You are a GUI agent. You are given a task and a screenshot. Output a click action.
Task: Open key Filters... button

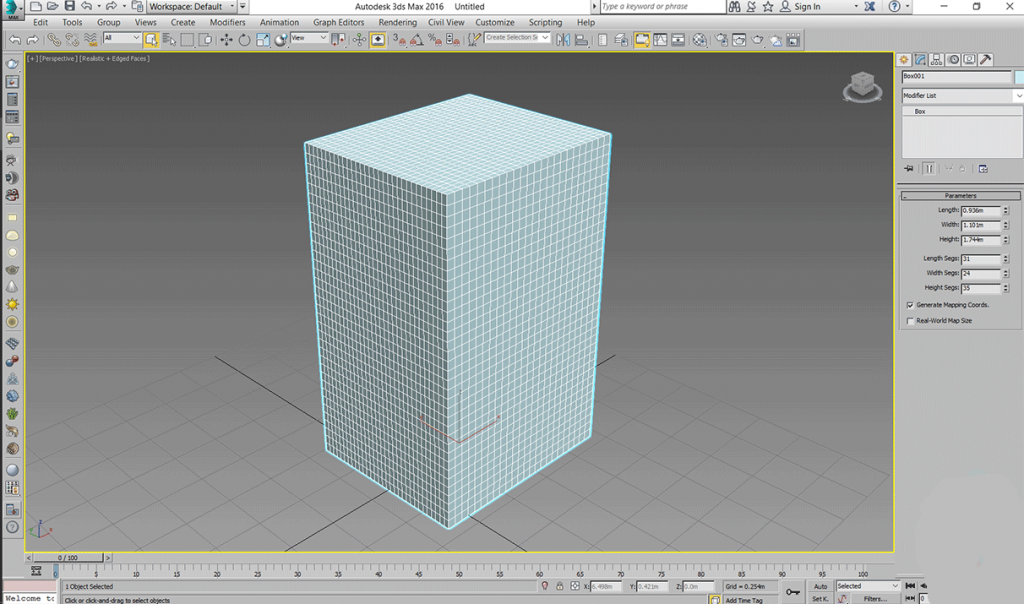[x=874, y=599]
